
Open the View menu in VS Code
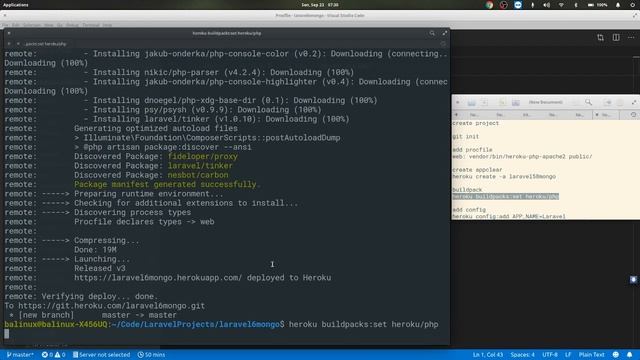point(49,25)
